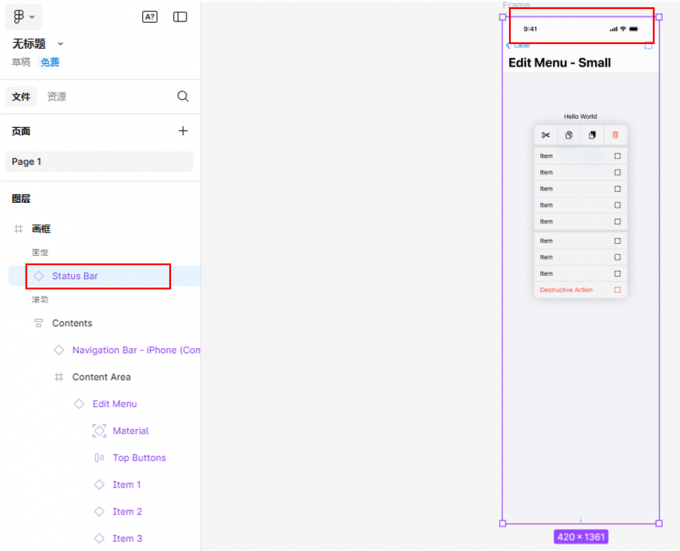Open the Figma main menu logo
Image resolution: width=680 pixels, height=551 pixels.
tap(18, 16)
